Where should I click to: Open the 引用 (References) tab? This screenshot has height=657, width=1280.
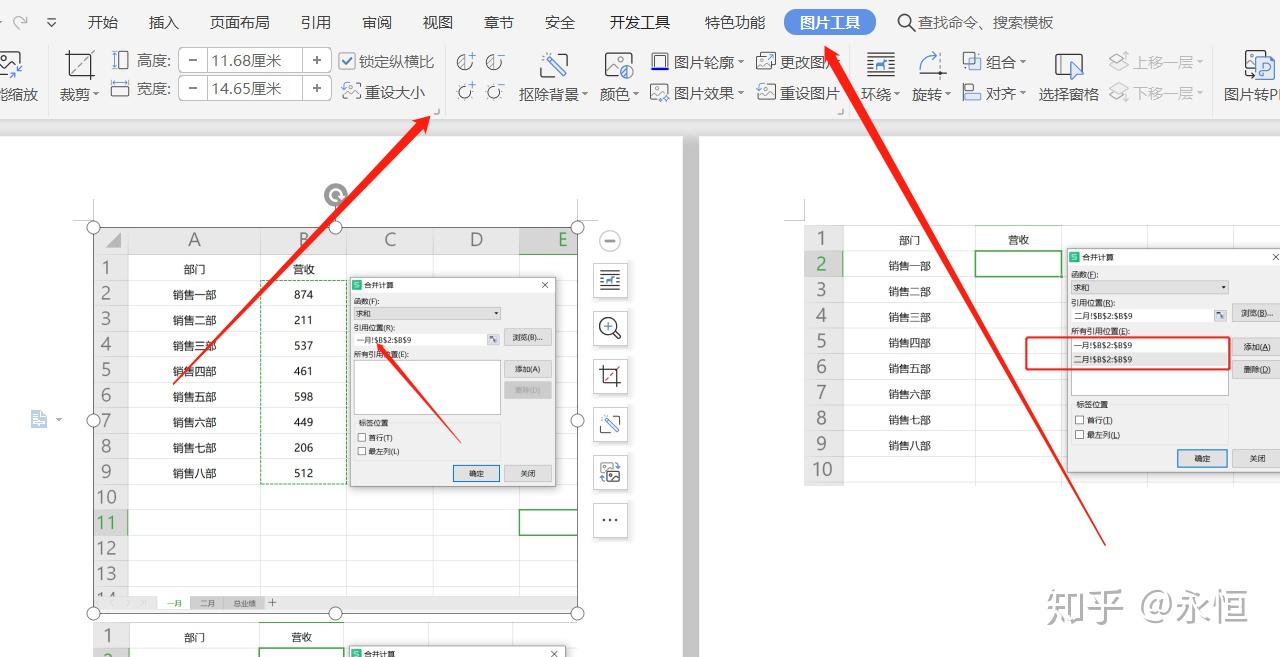(315, 22)
